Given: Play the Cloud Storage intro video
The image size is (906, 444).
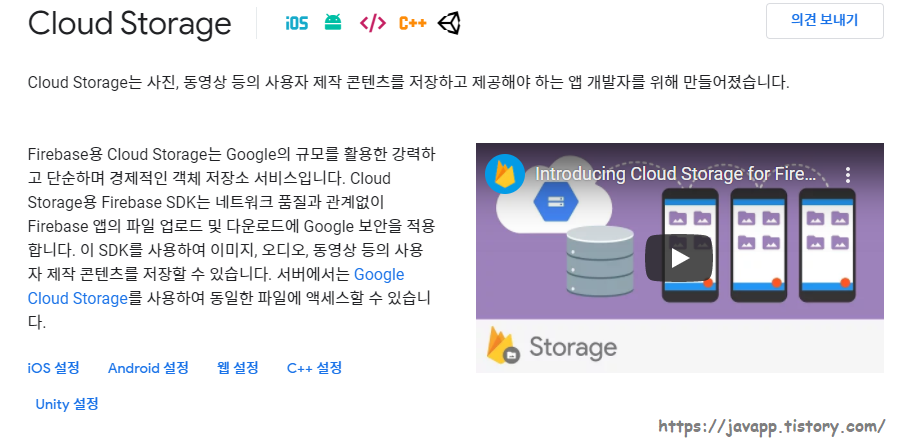Looking at the screenshot, I should point(679,258).
